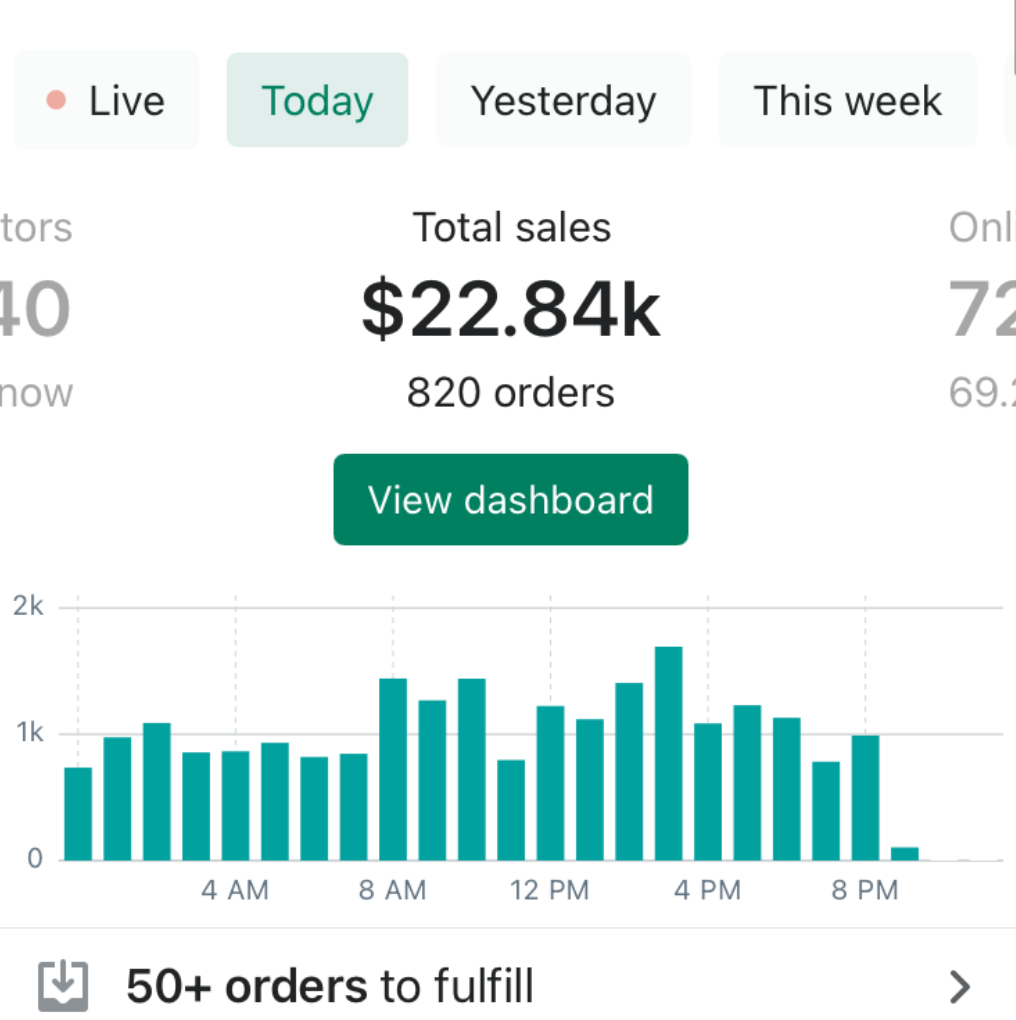Open the 50+ orders to fulfill link
This screenshot has height=1020, width=1016.
(329, 986)
